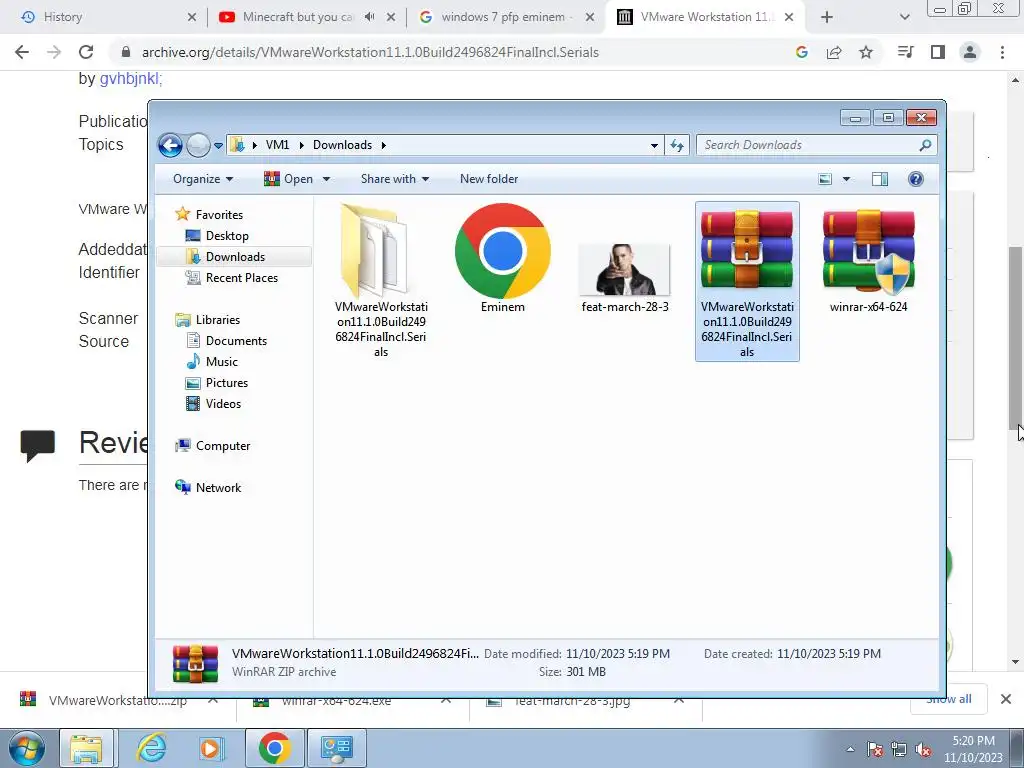
Task: Go back in Explorer window
Action: click(x=170, y=145)
